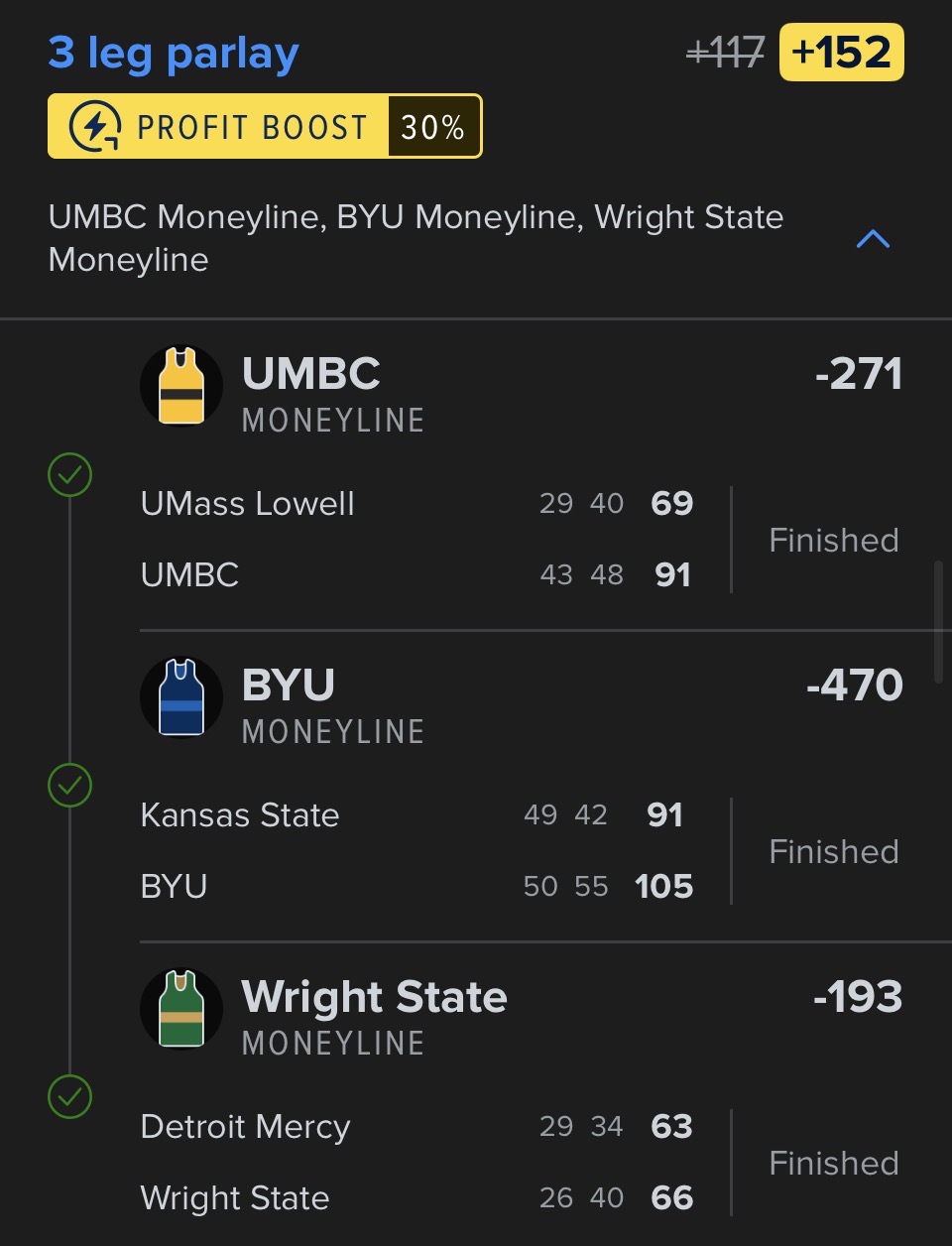Tap the boosted +152 odds badge

[841, 53]
